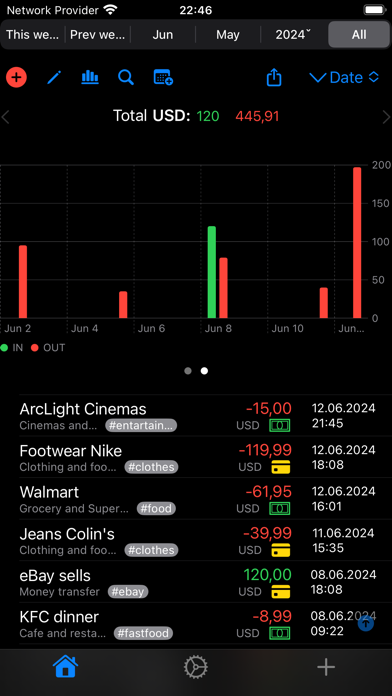392x696 pixels.
Task: Tap the first page indicator dot
Action: click(188, 371)
